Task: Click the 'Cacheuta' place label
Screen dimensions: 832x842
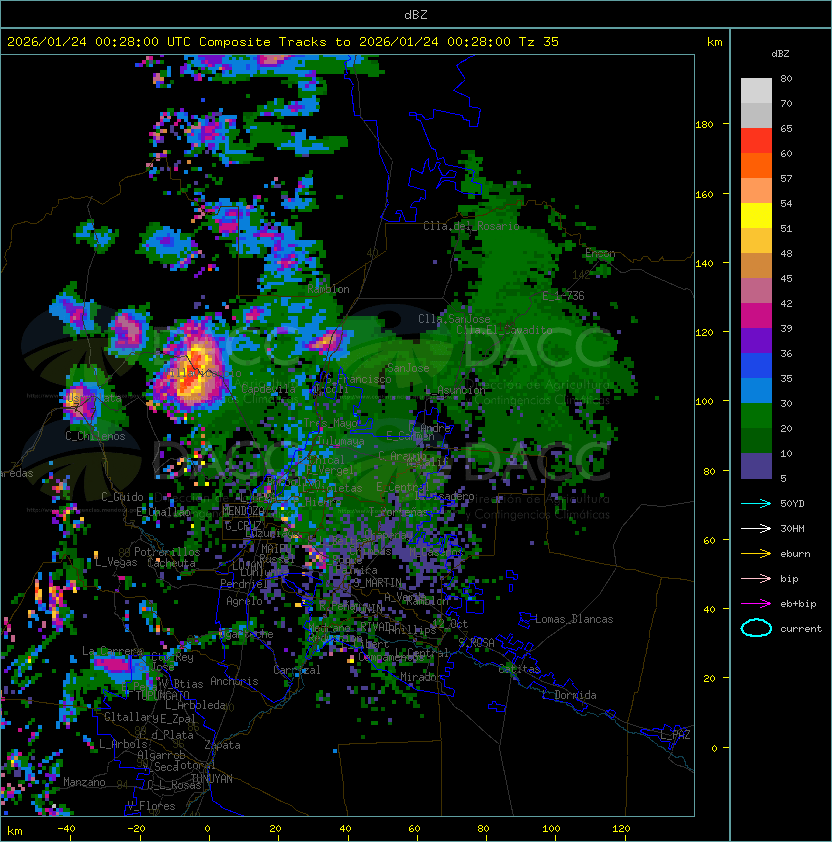Action: click(171, 562)
